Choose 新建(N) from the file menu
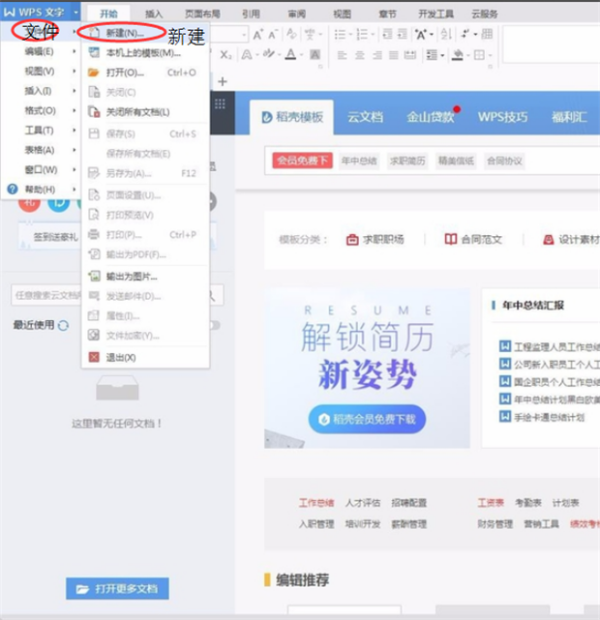The width and height of the screenshot is (600, 620). (x=145, y=33)
